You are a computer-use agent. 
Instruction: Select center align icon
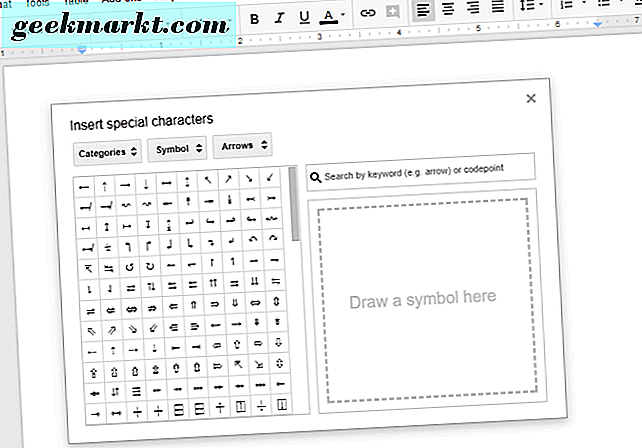[449, 12]
